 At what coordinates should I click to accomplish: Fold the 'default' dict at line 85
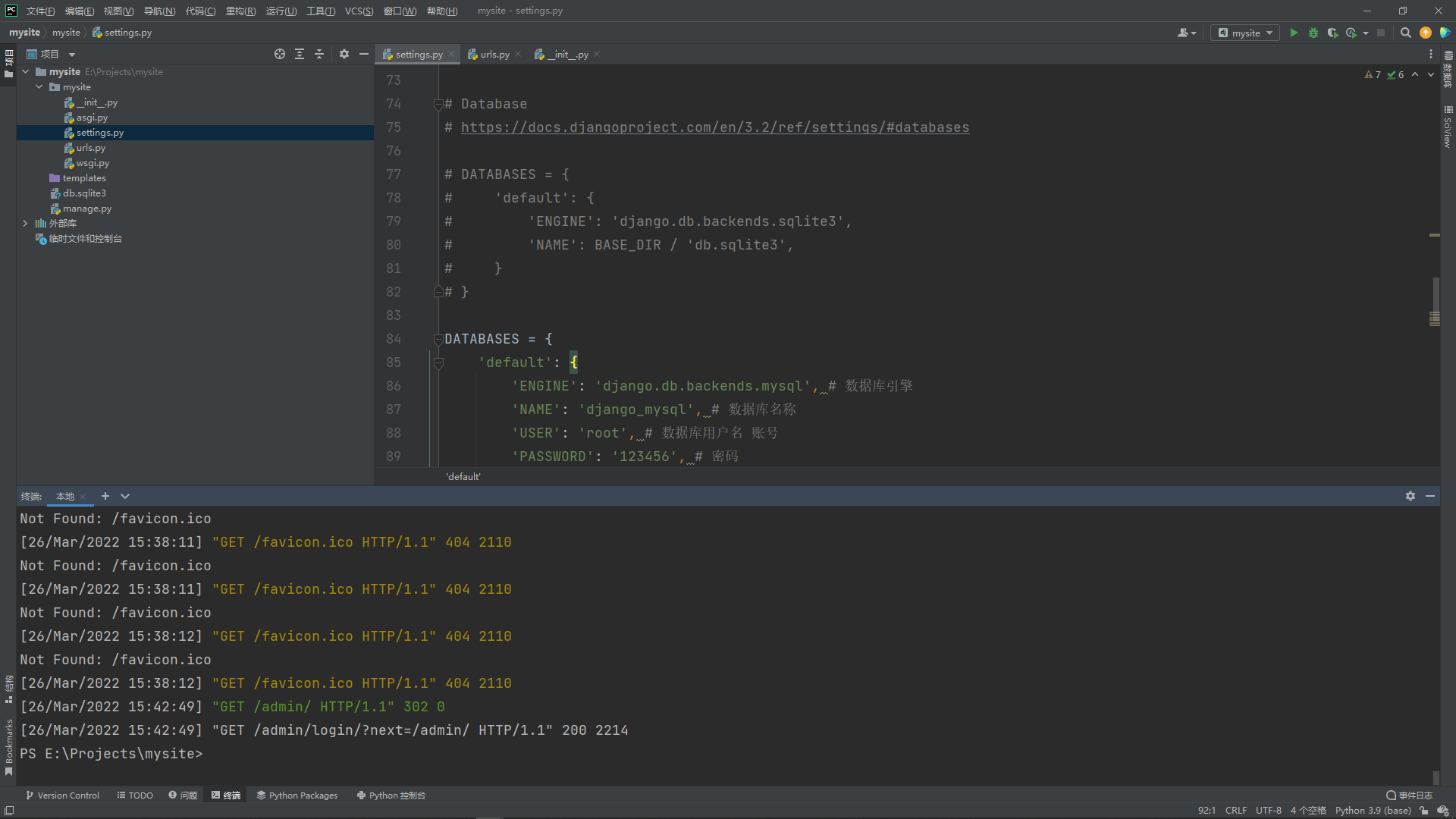pyautogui.click(x=438, y=362)
